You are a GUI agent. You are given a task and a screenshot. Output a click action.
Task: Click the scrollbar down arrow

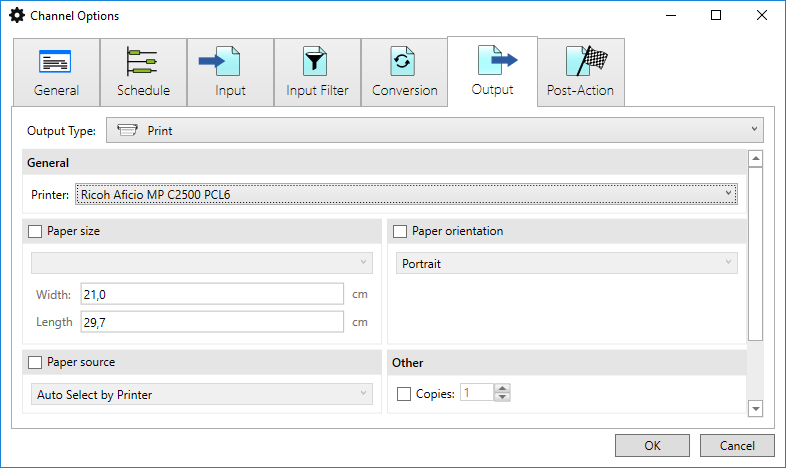click(x=755, y=408)
